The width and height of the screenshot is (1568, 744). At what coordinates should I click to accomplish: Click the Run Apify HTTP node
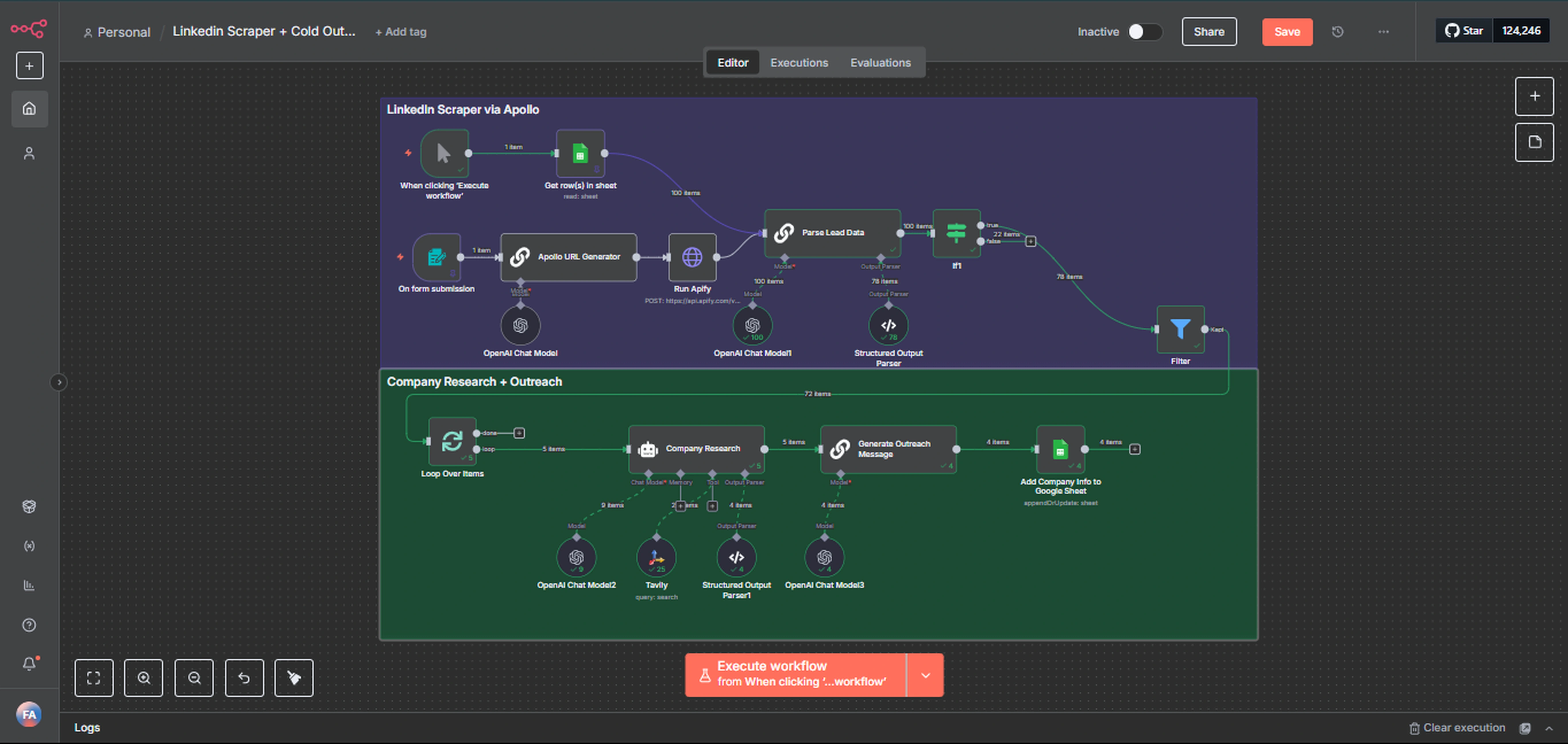click(692, 257)
